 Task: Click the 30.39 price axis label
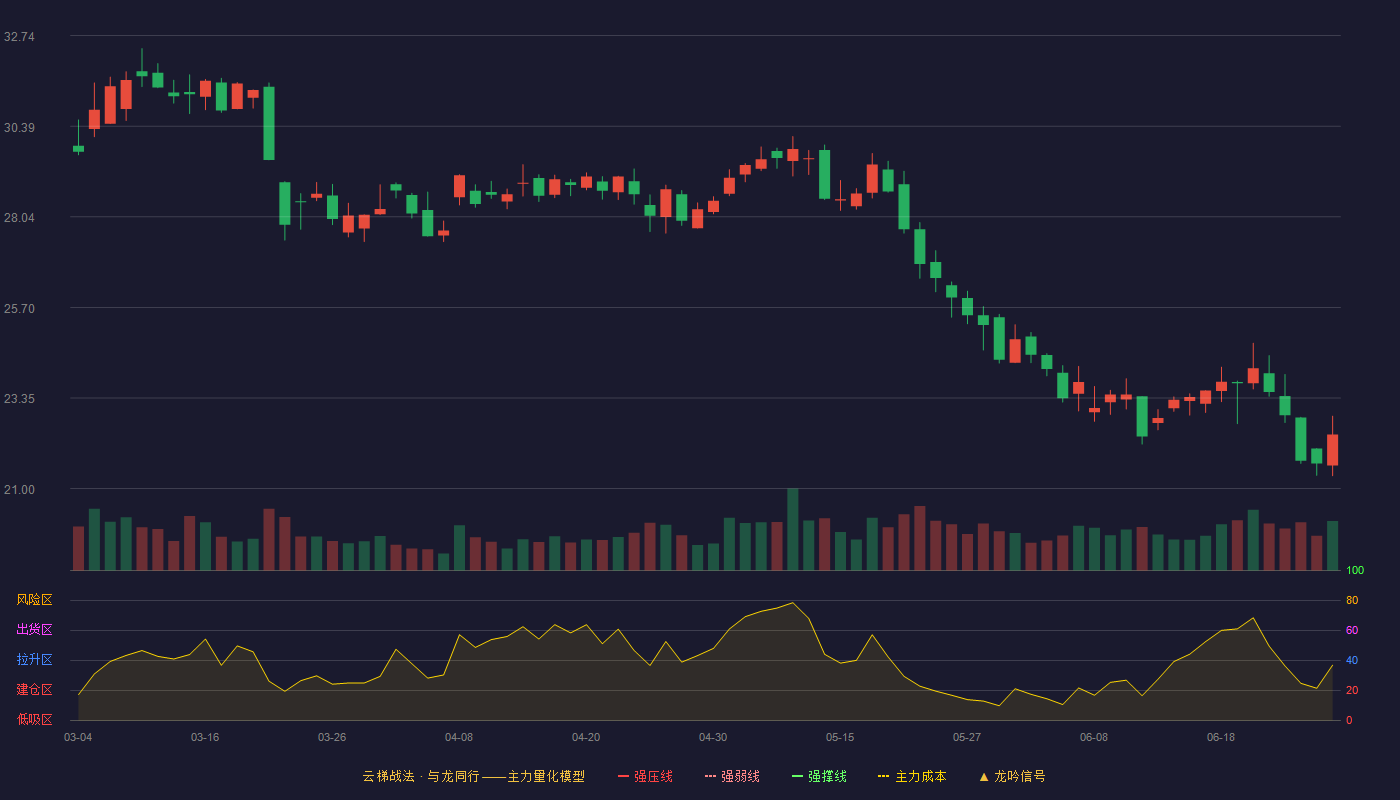pos(19,127)
